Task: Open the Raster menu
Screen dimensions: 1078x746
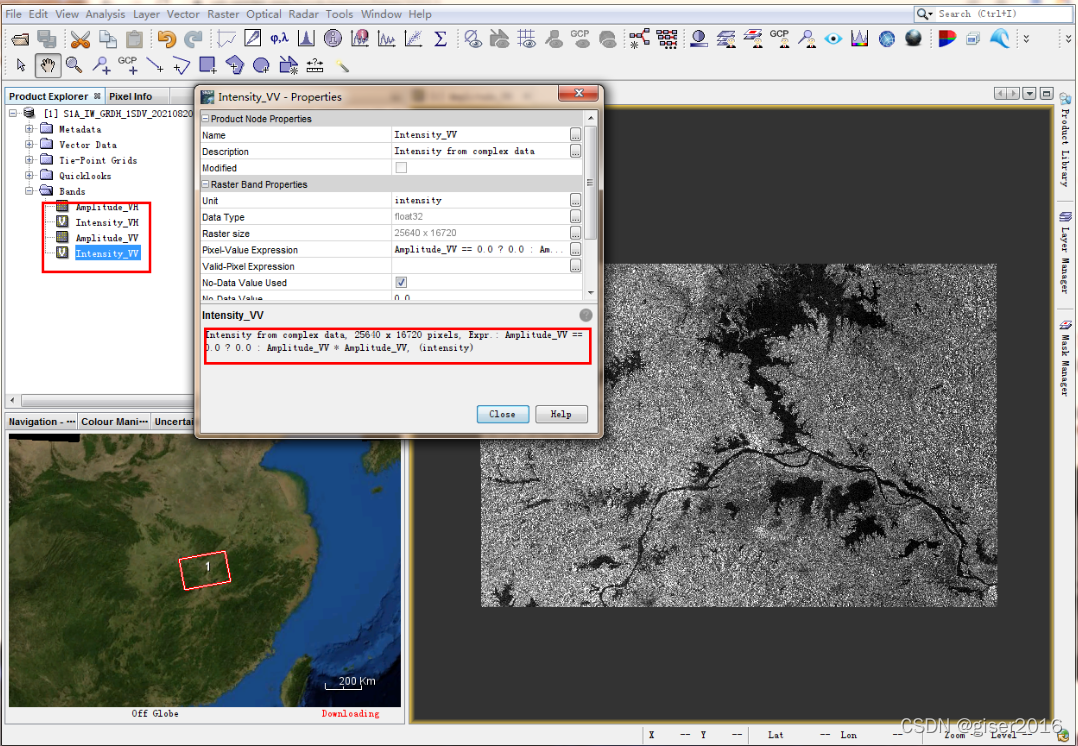Action: [223, 14]
